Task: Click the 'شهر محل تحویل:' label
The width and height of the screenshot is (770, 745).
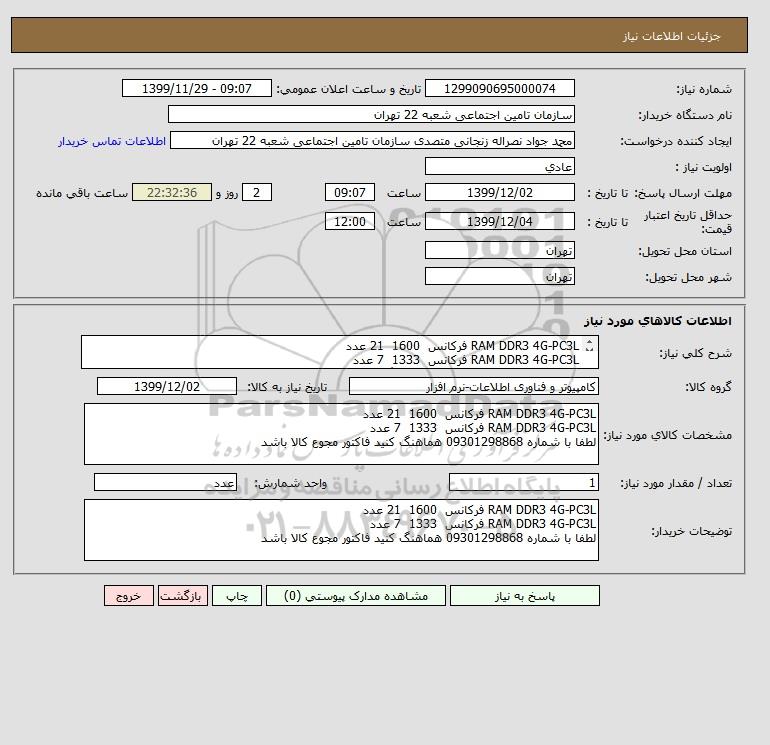Action: tap(688, 277)
